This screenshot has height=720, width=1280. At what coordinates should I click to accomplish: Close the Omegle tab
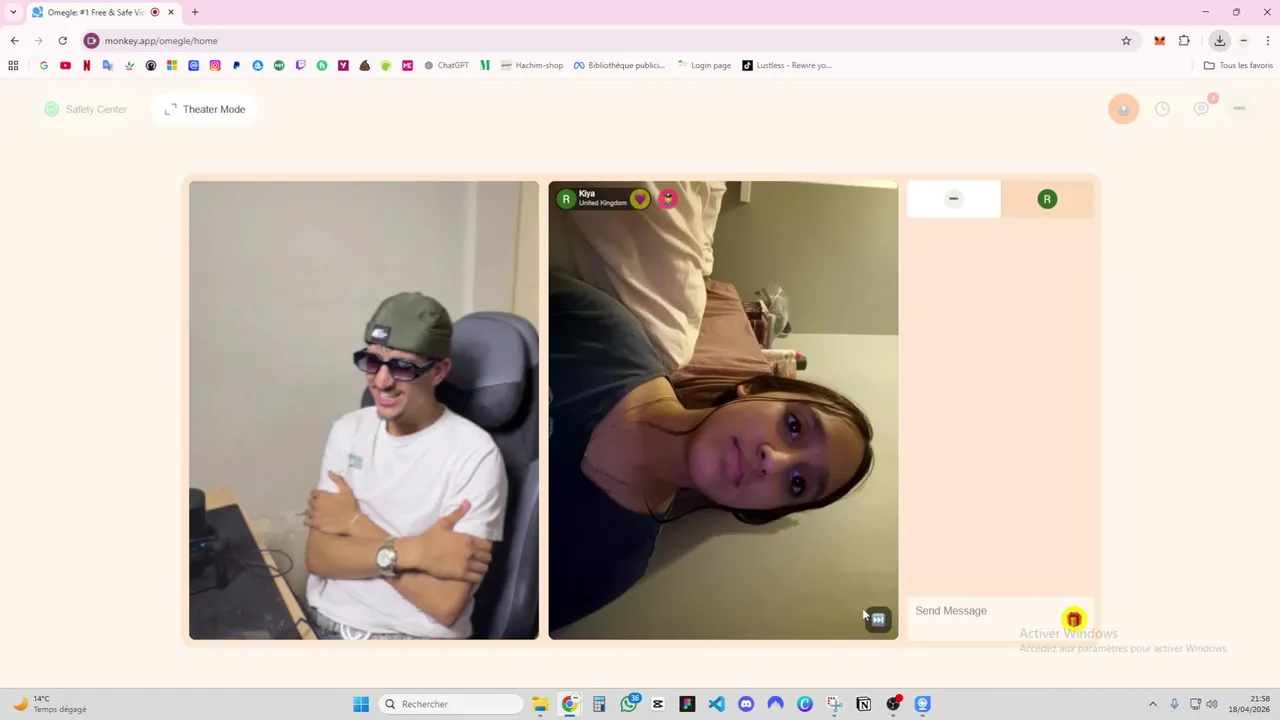pos(171,12)
